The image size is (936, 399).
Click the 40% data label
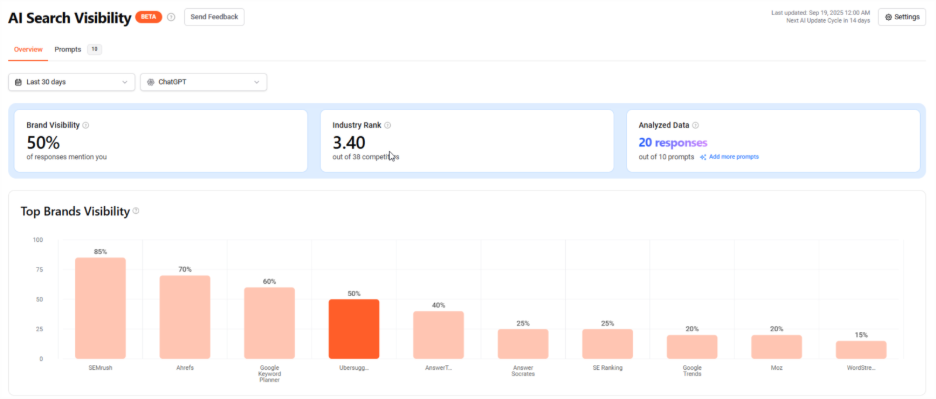pyautogui.click(x=439, y=305)
